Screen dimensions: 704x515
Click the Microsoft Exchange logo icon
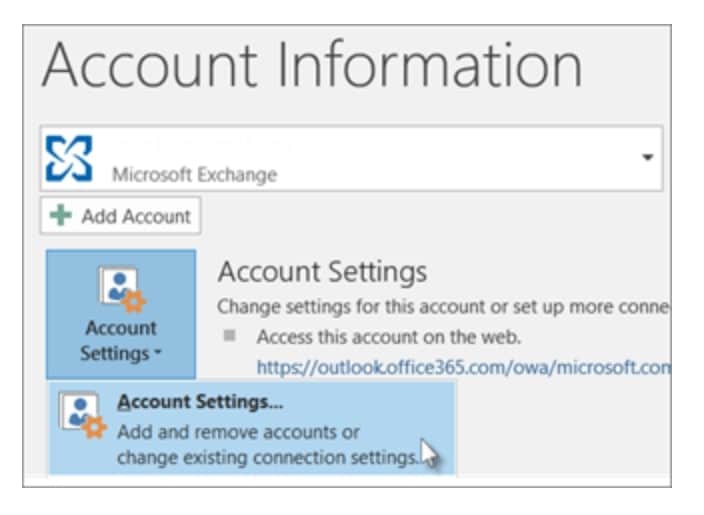(71, 158)
